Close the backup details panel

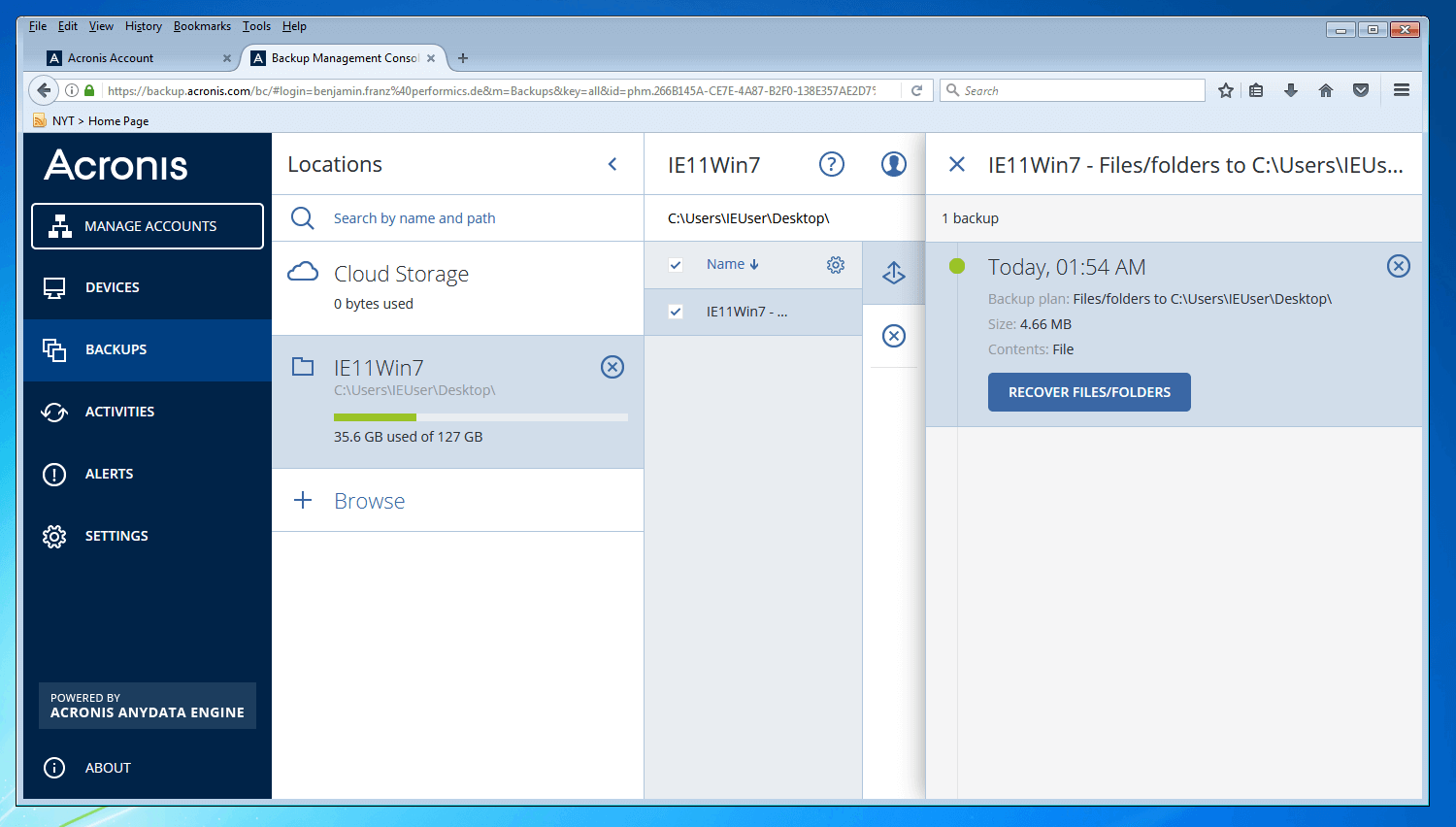pos(956,164)
